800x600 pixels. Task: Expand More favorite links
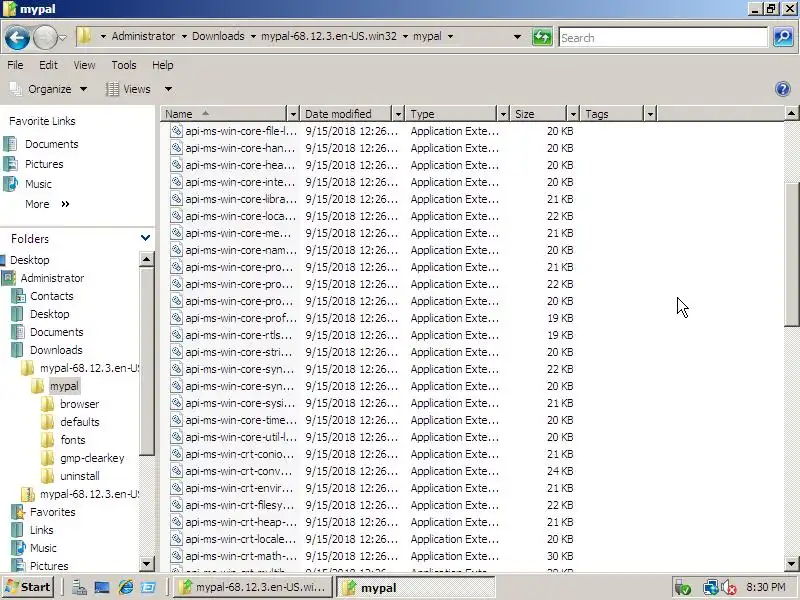47,204
